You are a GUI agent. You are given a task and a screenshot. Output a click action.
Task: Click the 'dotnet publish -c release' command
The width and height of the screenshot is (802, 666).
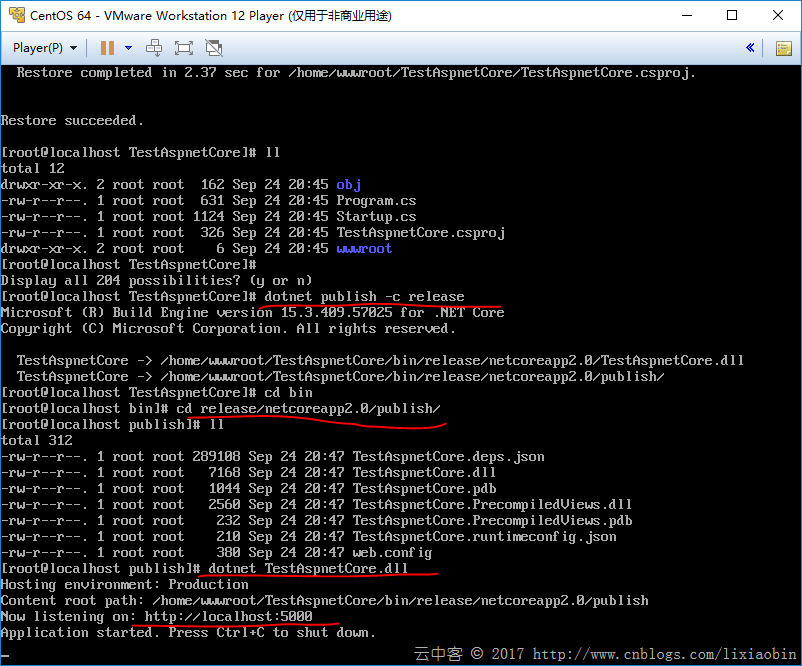(x=364, y=297)
